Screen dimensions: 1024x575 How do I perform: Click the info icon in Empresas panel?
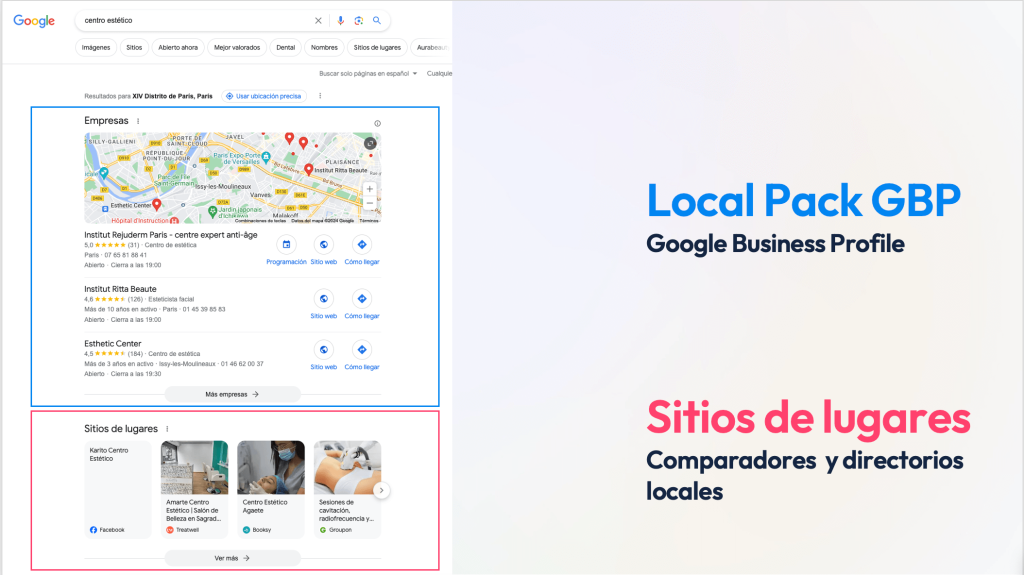tap(377, 123)
